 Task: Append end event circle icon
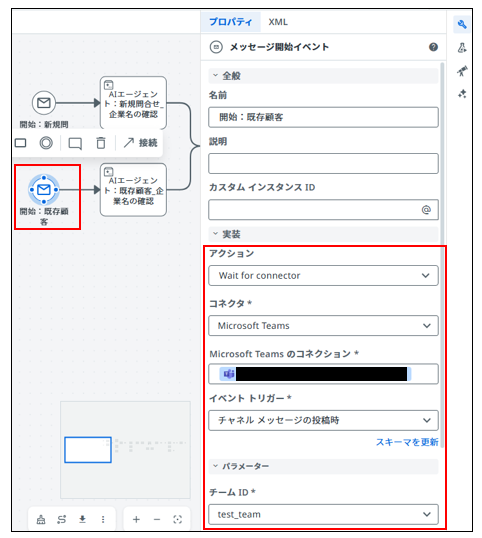click(x=46, y=143)
